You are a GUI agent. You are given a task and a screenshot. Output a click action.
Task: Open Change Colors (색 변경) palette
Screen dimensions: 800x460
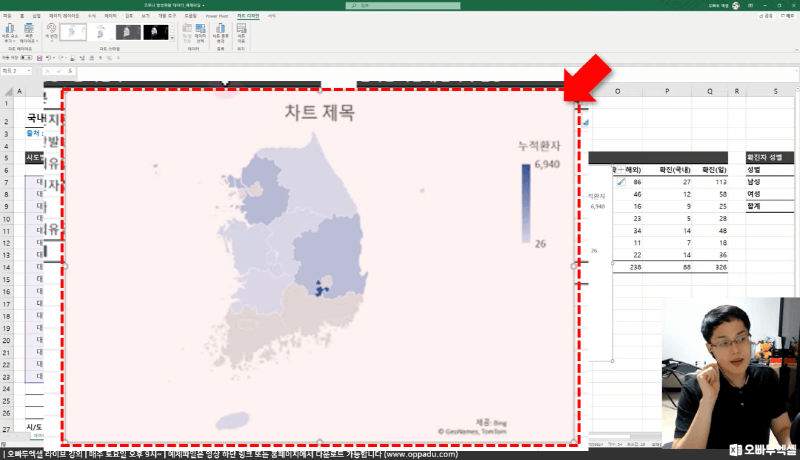point(51,31)
